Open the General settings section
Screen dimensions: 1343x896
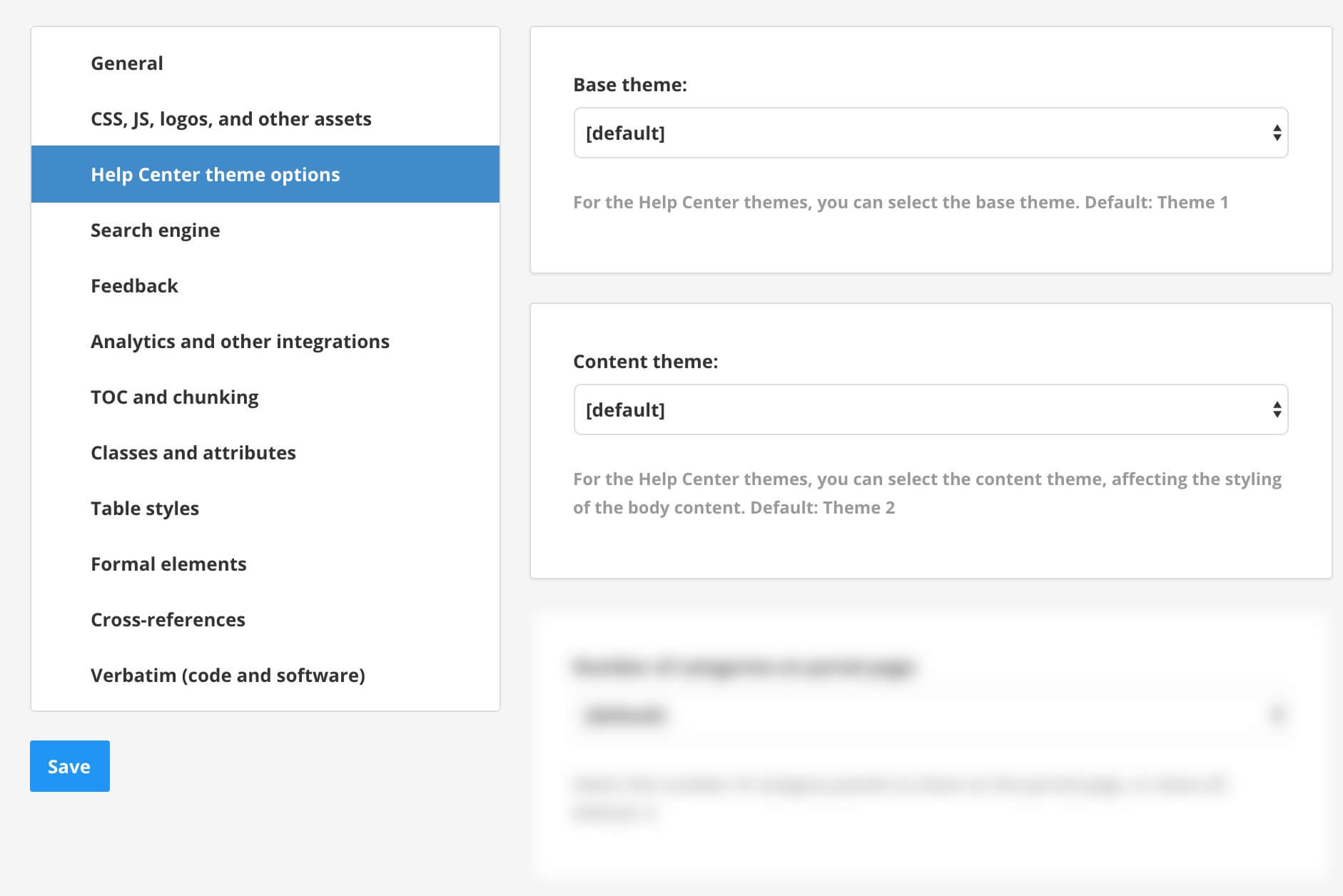pyautogui.click(x=127, y=63)
